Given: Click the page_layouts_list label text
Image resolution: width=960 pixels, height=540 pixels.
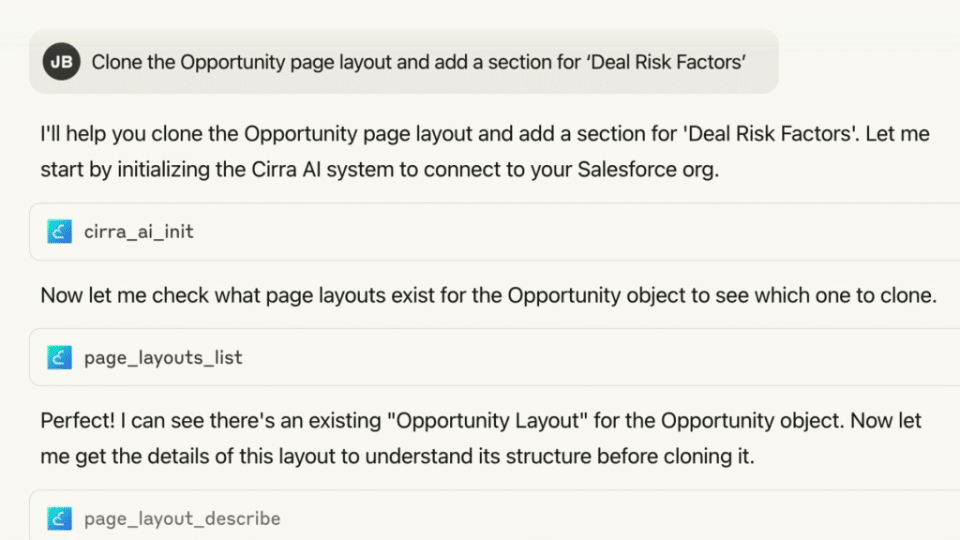Looking at the screenshot, I should click(163, 357).
